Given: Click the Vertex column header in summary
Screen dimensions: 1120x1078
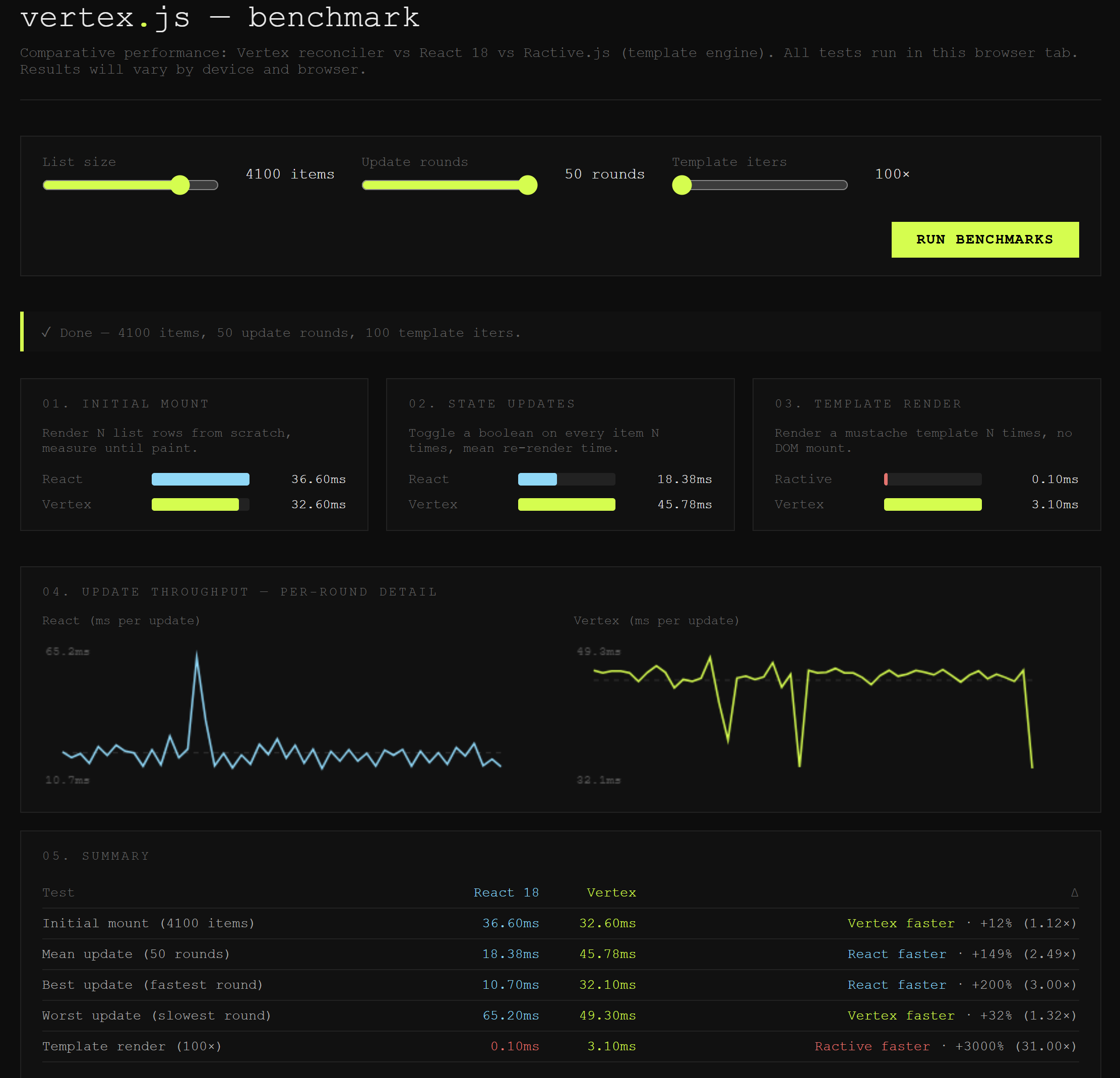Looking at the screenshot, I should point(611,892).
